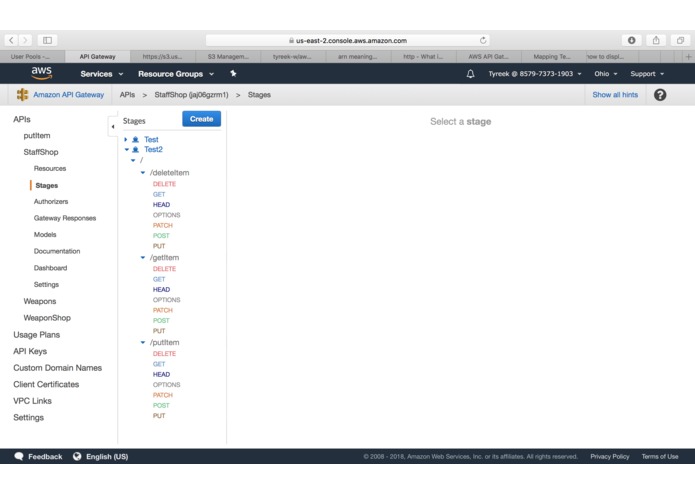Open the Privacy Policy footer link

[609, 456]
